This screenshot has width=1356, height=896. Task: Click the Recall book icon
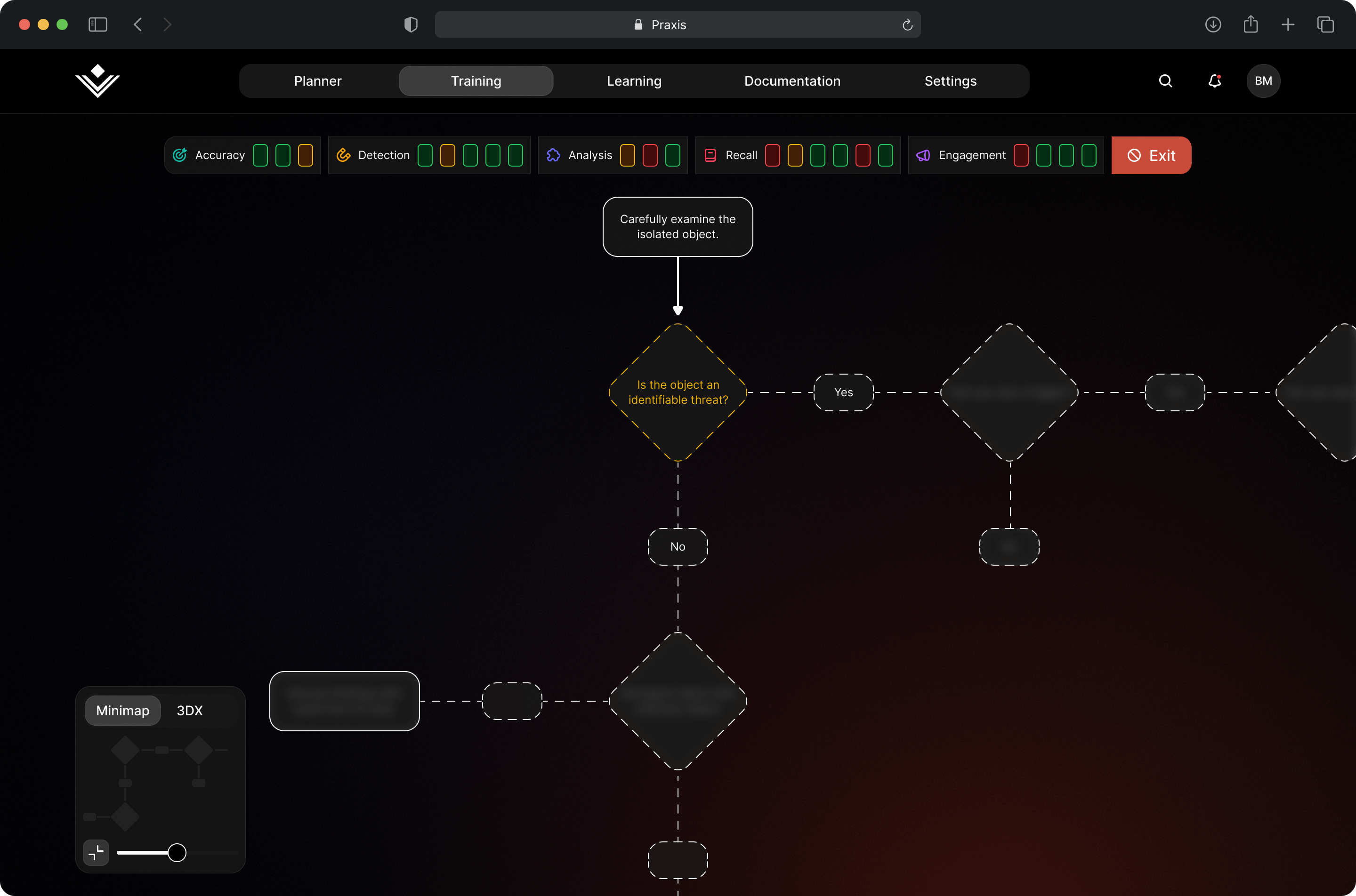[x=710, y=155]
